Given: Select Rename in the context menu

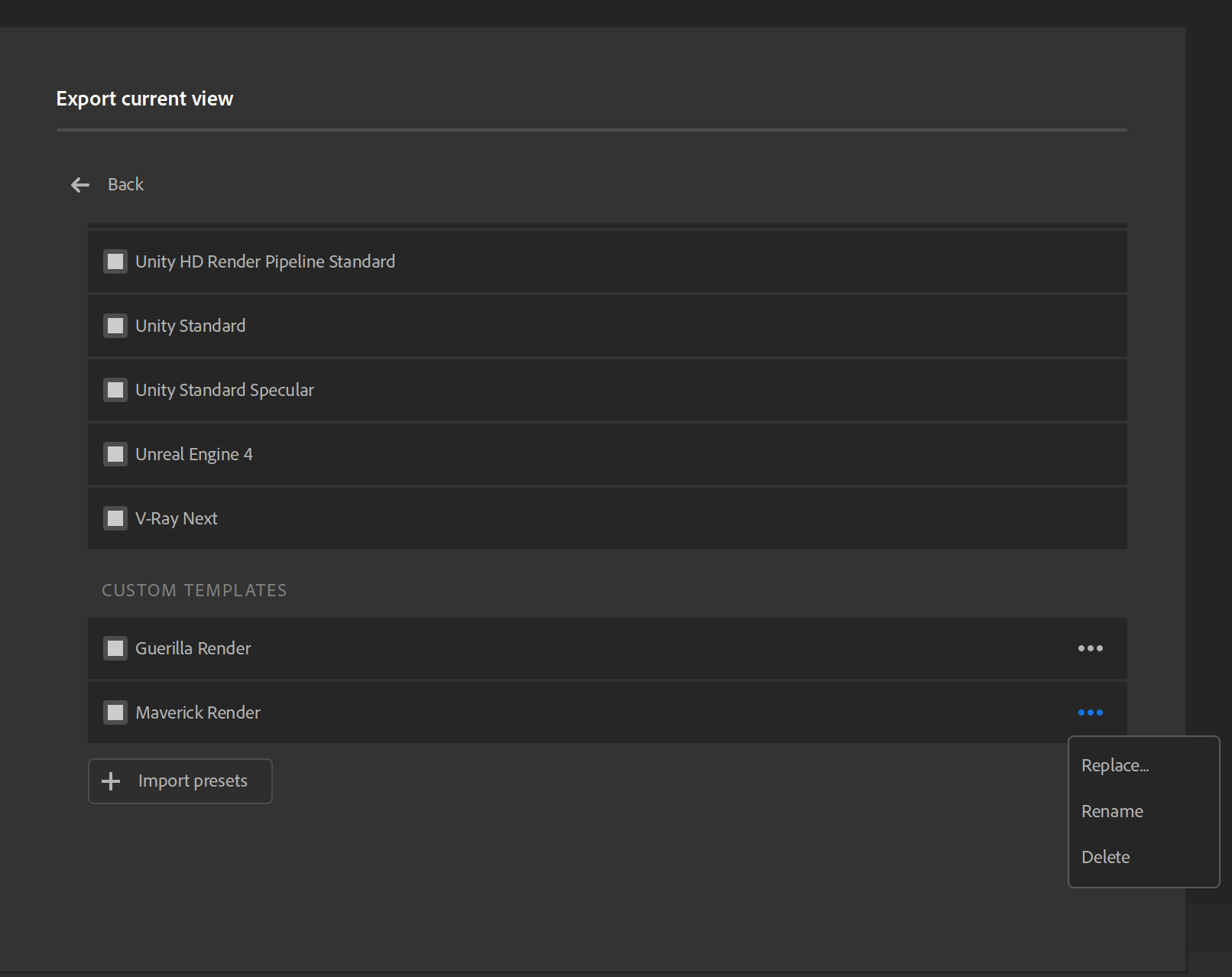Looking at the screenshot, I should 1112,811.
